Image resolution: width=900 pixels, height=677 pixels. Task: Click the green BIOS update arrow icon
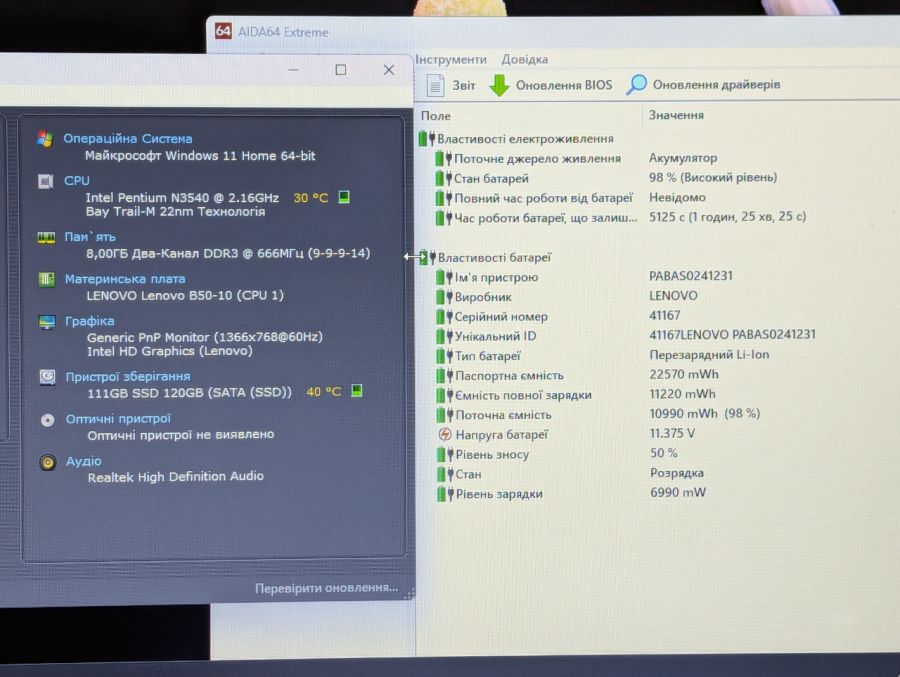click(x=499, y=85)
